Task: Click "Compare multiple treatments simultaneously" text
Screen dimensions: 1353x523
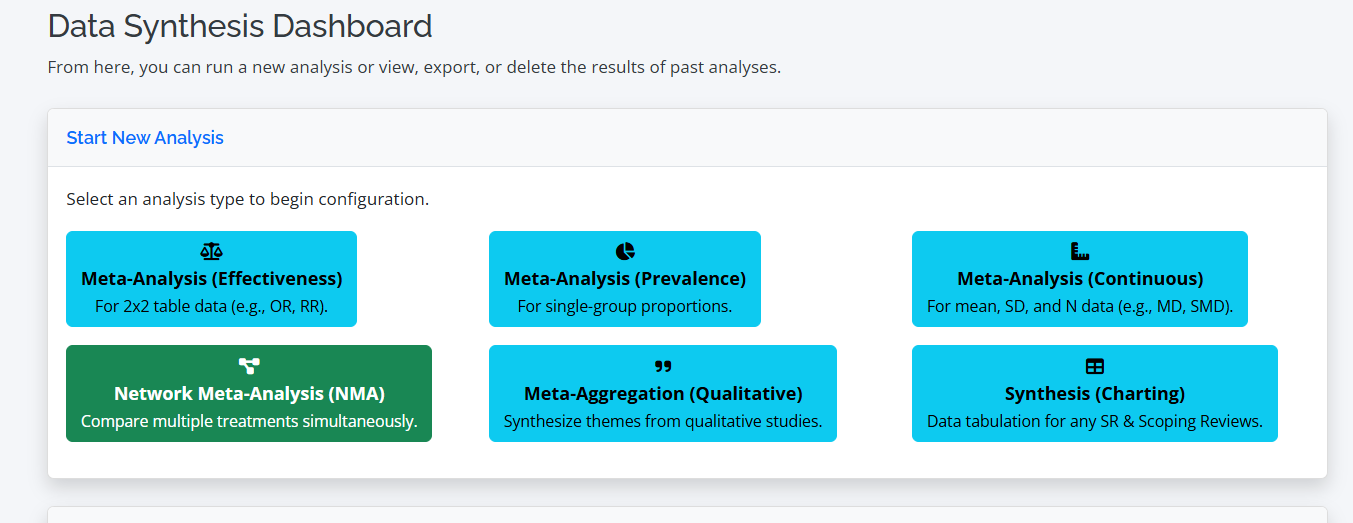Action: click(249, 421)
